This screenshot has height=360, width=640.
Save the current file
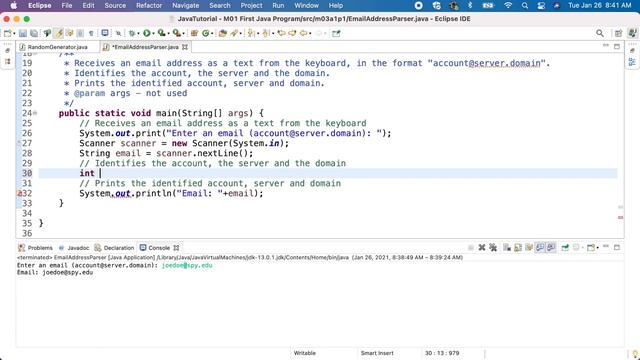pyautogui.click(x=23, y=33)
